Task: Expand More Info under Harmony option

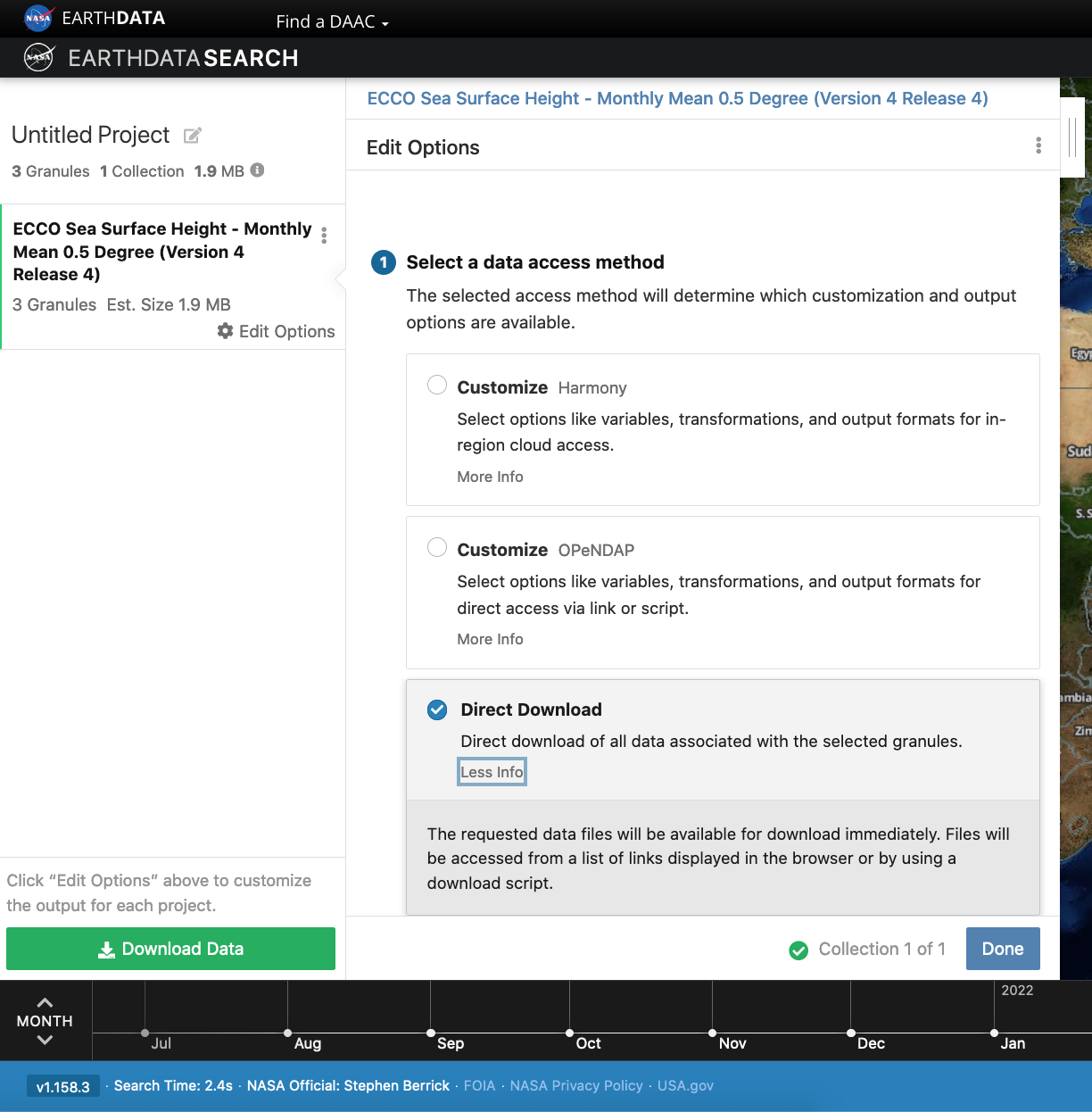Action: 490,477
